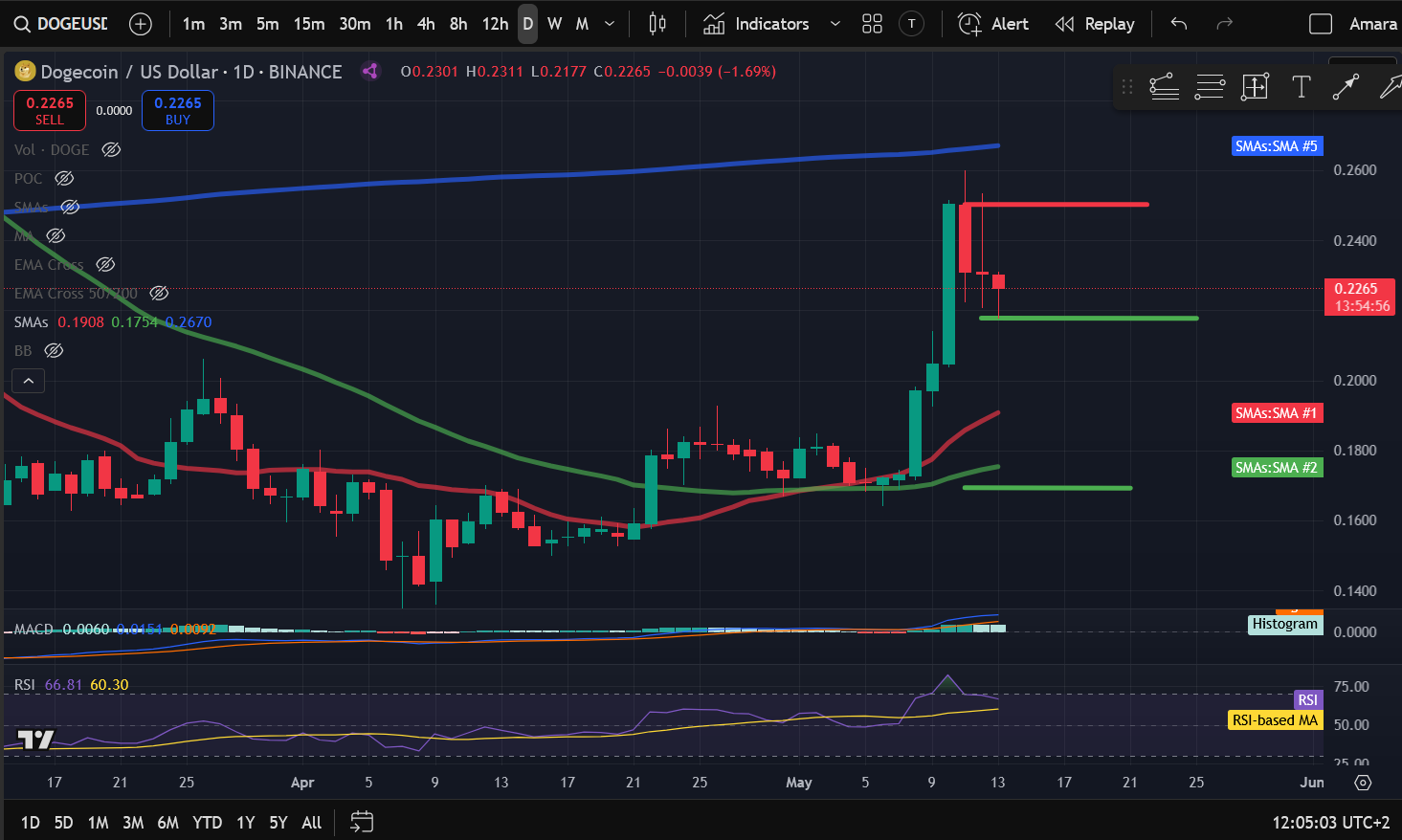Set date range to 5D
This screenshot has width=1402, height=840.
coord(63,822)
